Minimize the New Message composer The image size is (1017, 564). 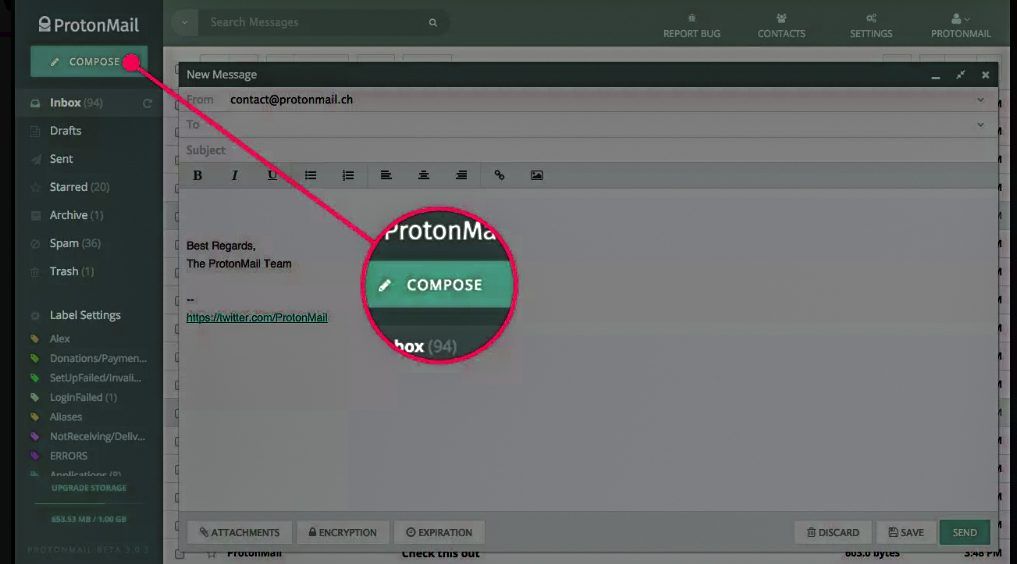point(935,76)
